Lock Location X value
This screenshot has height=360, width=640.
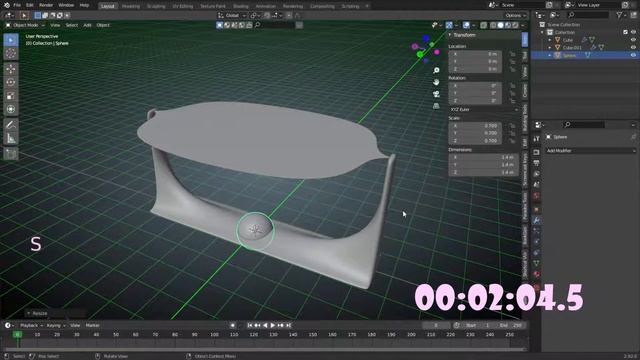click(512, 54)
